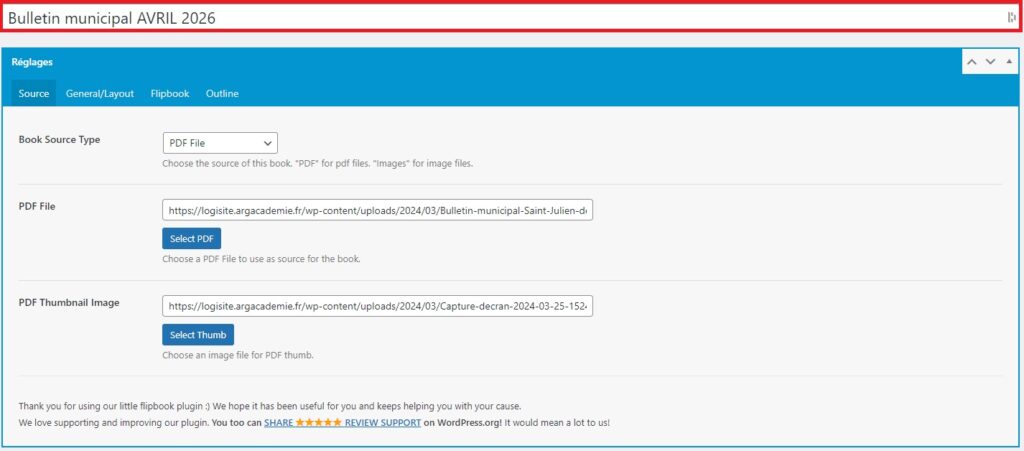The image size is (1024, 451).
Task: Focus the book title field
Action: [x=500, y=18]
